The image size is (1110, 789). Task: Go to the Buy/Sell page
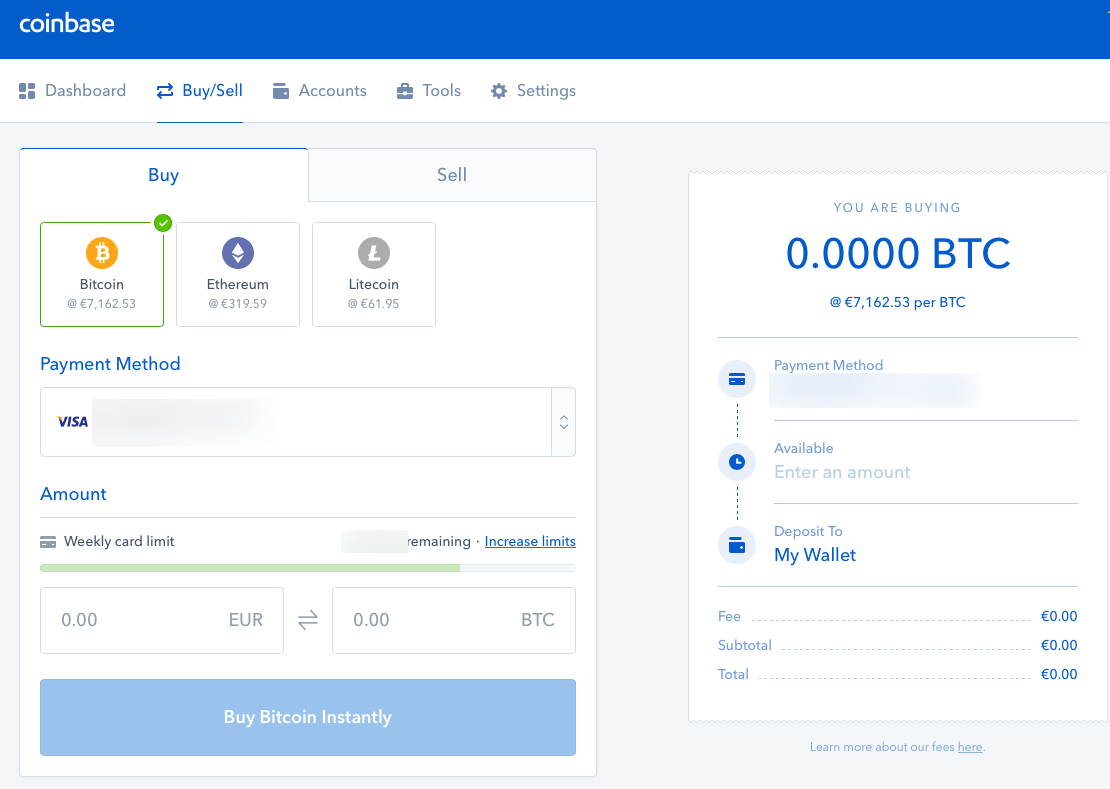(x=200, y=91)
